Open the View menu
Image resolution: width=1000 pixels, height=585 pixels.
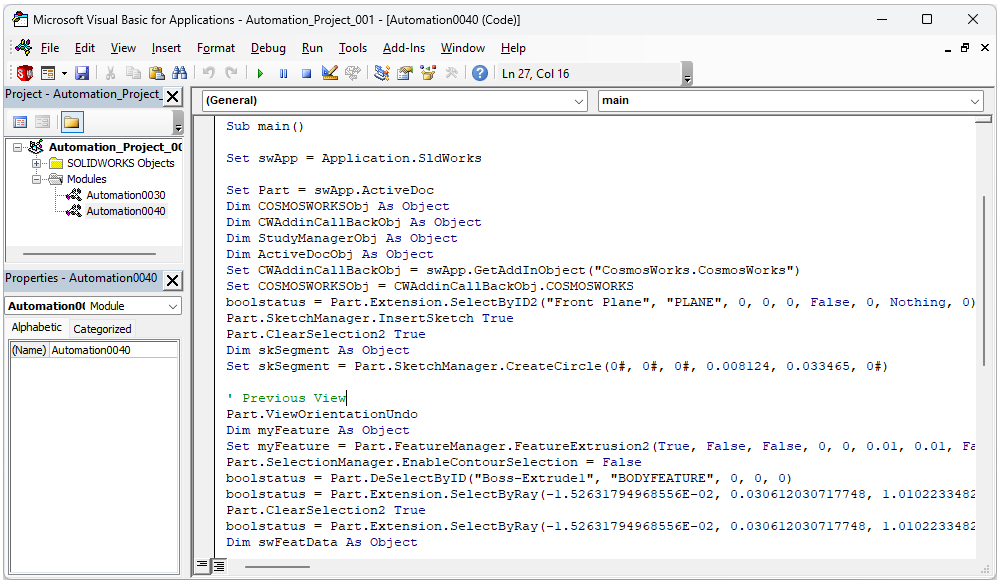pos(123,48)
